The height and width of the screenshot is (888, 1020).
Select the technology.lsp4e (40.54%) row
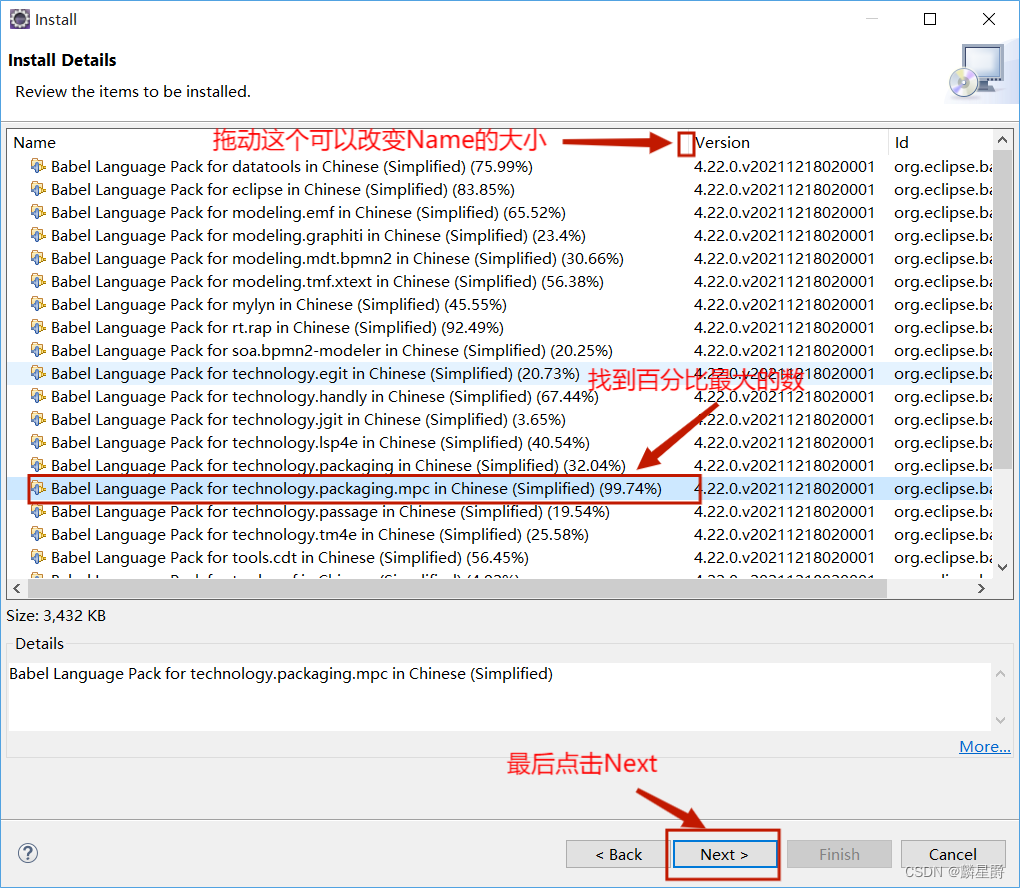[500, 442]
